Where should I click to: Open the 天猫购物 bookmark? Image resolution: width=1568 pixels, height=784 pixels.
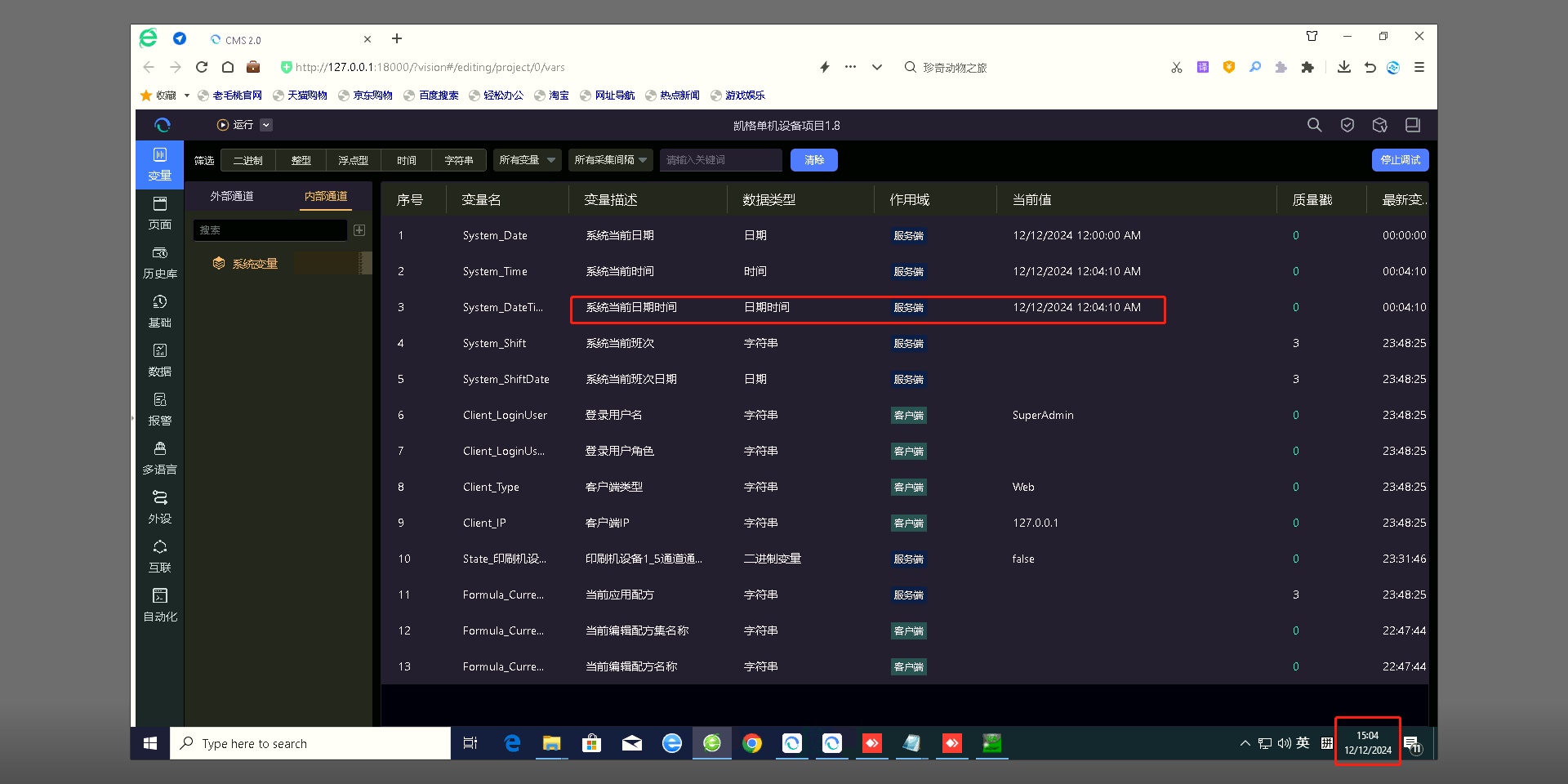click(x=301, y=96)
